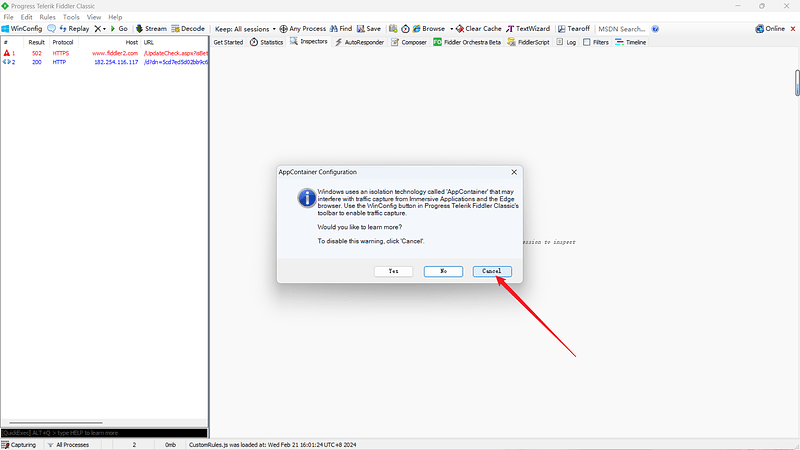Click the session count 2 in status bar
Image resolution: width=800 pixels, height=450 pixels.
pyautogui.click(x=134, y=445)
